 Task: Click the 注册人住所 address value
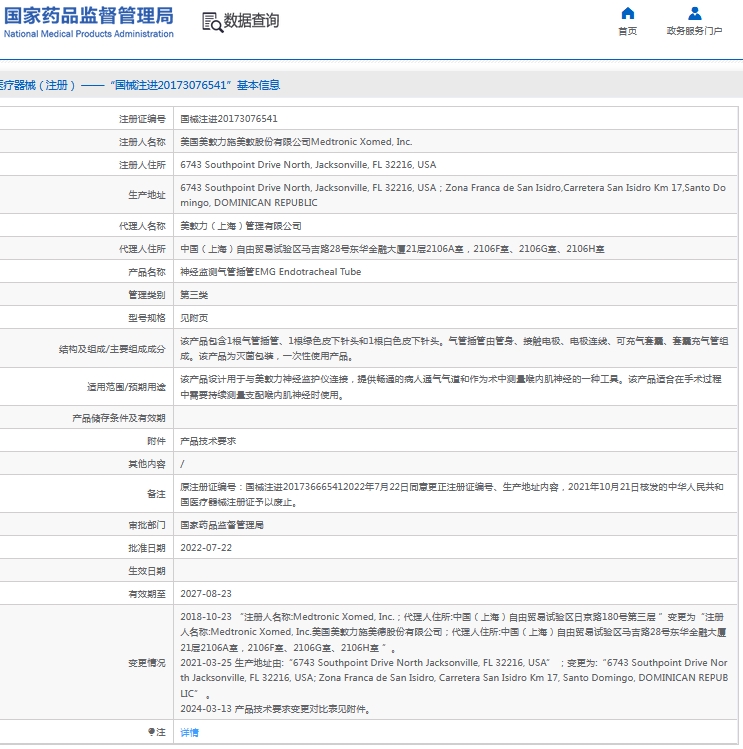[308, 164]
